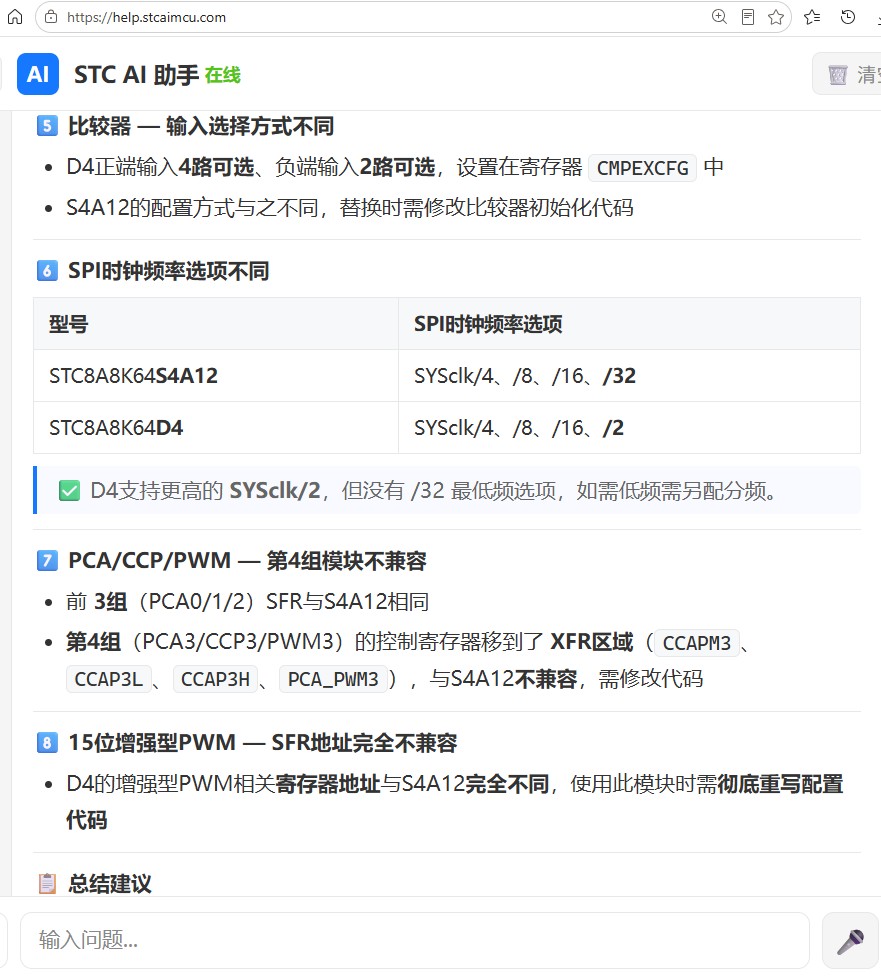Click the clear chat trash button

click(847, 74)
